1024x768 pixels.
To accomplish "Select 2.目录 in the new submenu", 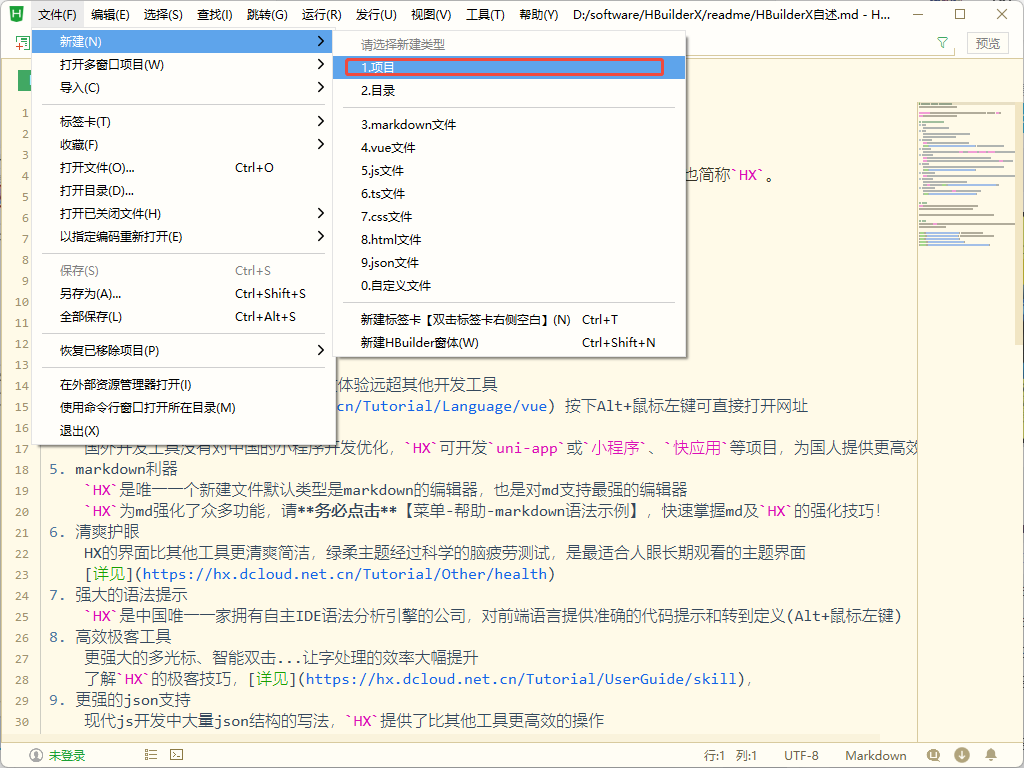I will click(509, 90).
